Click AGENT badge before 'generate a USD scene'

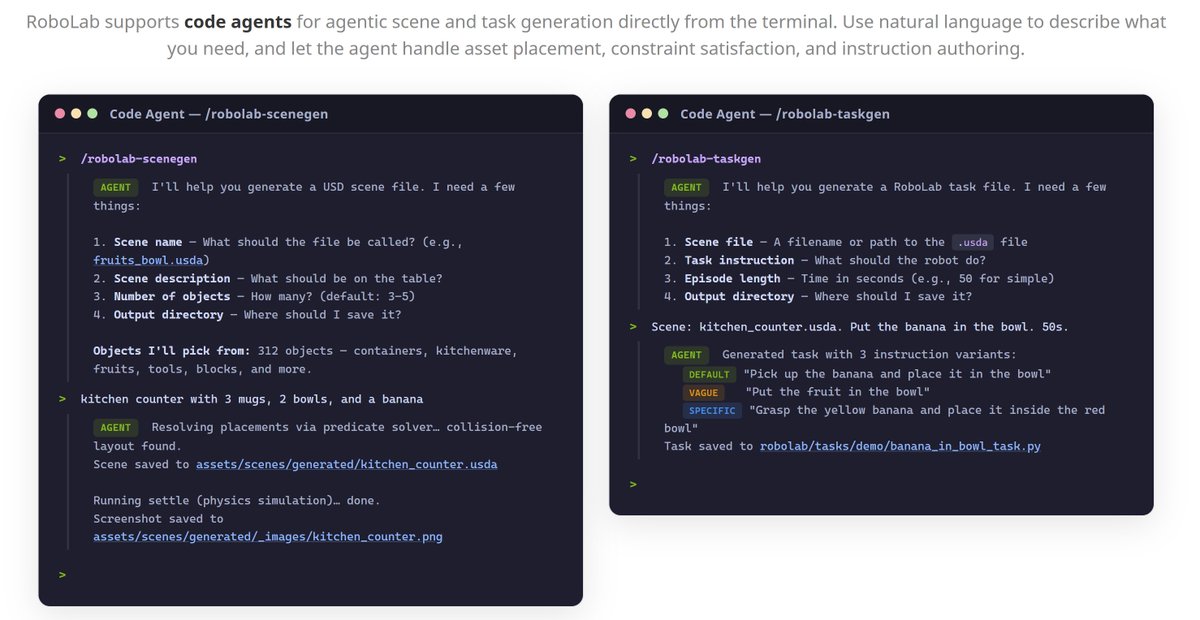click(116, 187)
